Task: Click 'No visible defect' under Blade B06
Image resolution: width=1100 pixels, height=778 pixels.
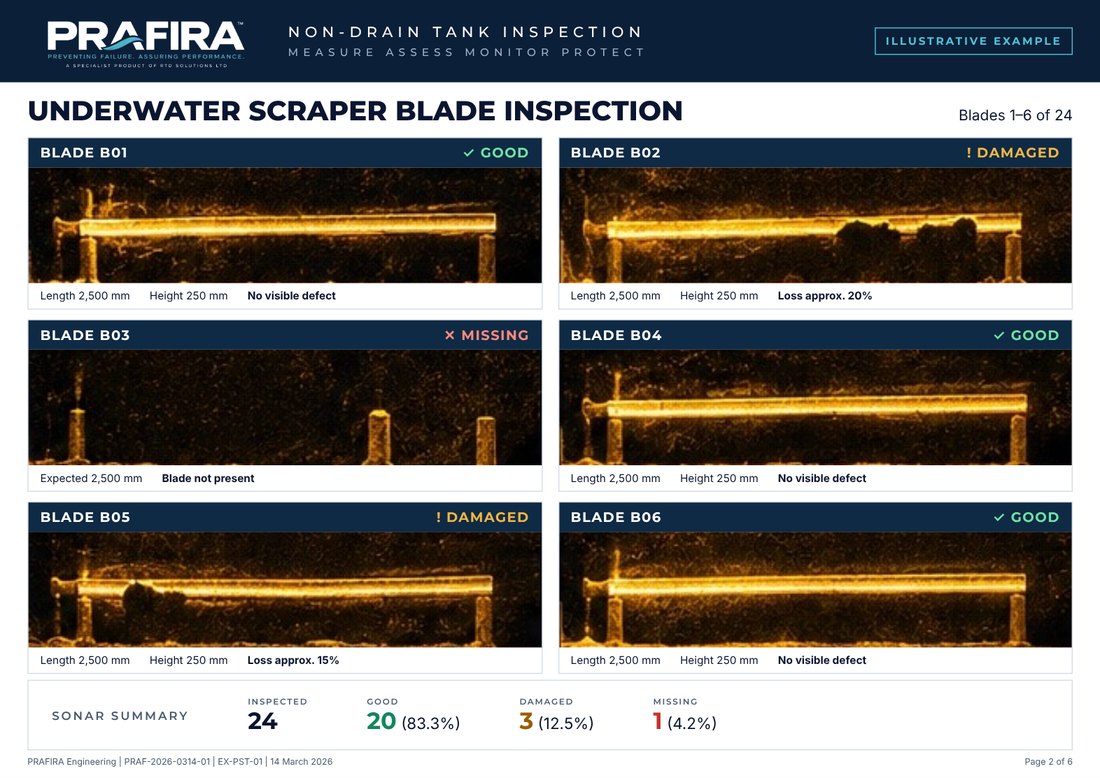Action: pos(821,660)
